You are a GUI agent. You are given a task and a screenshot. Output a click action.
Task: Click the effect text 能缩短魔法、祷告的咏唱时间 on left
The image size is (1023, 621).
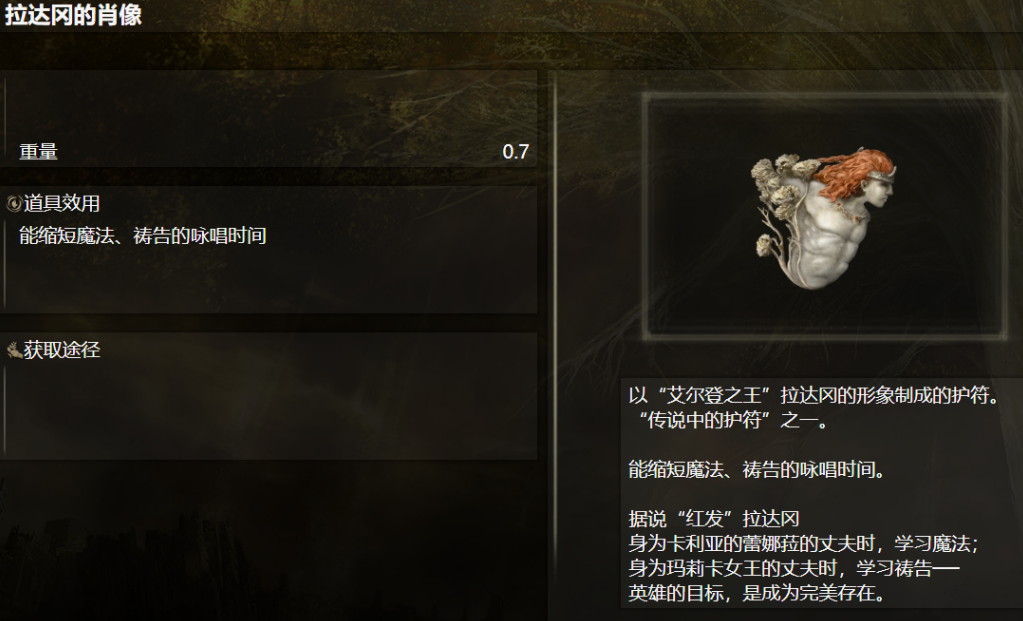coord(143,235)
